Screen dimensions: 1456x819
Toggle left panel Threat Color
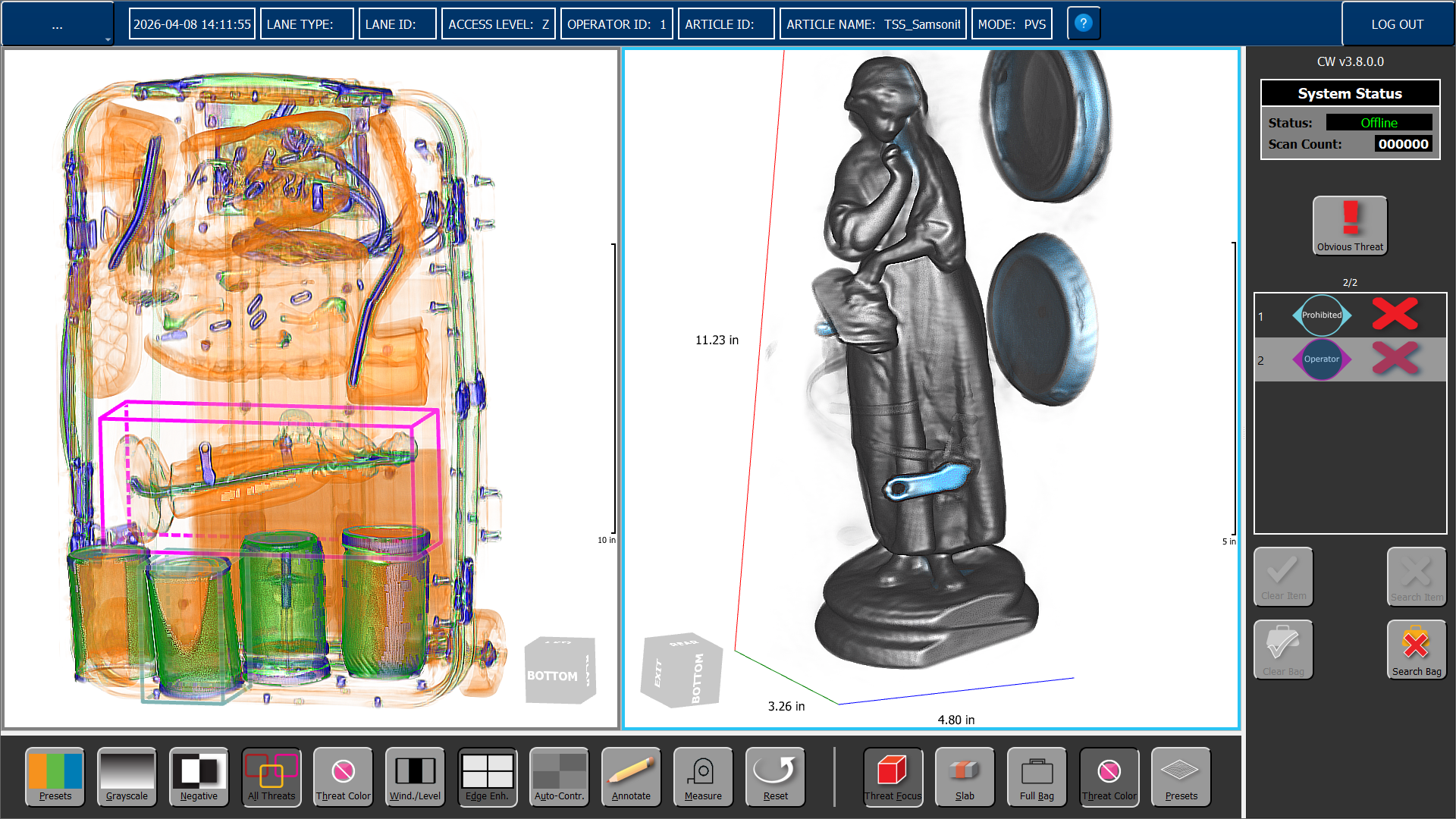coord(343,776)
